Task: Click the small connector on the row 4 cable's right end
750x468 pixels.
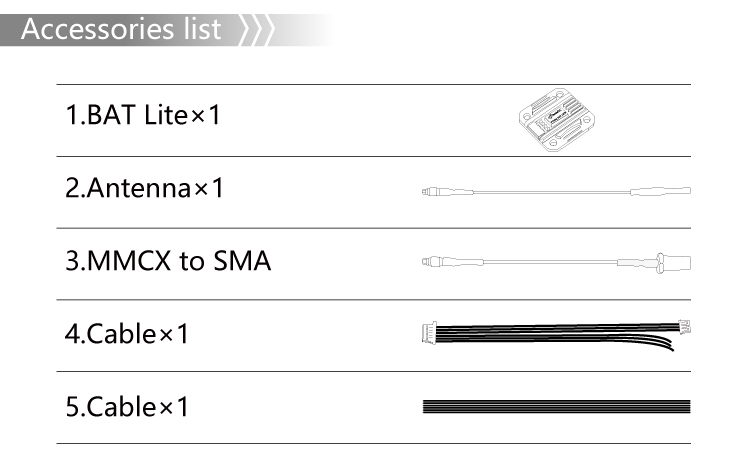Action: [x=685, y=326]
